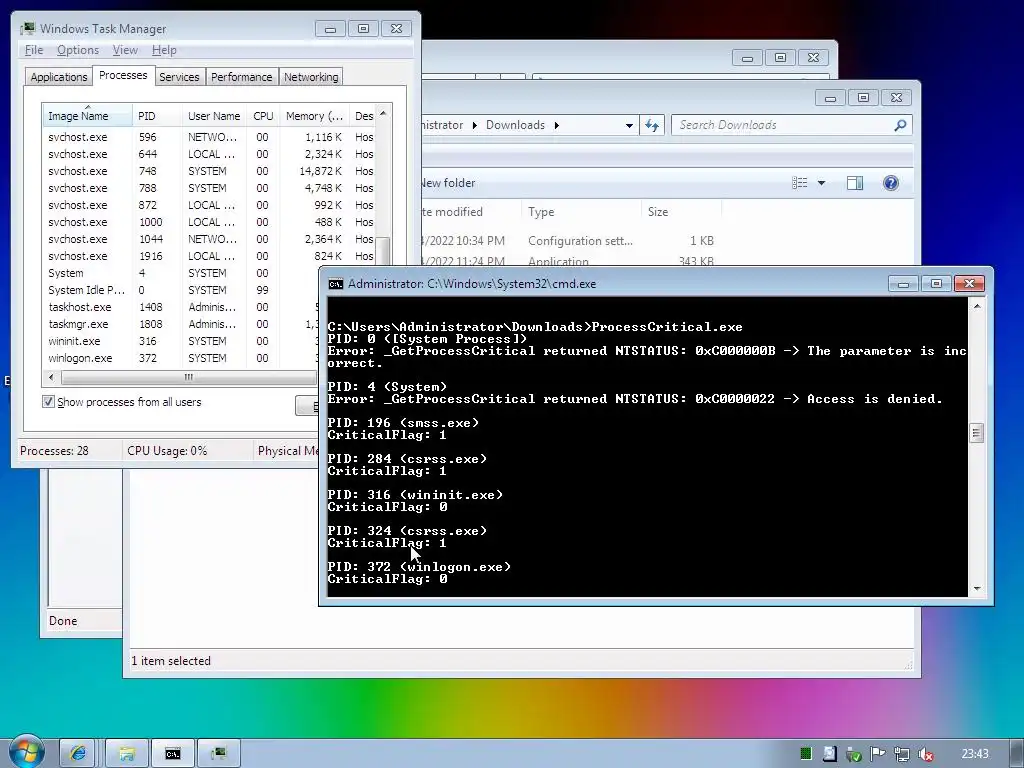1024x768 pixels.
Task: Sort processes by User Name column
Action: coord(214,116)
